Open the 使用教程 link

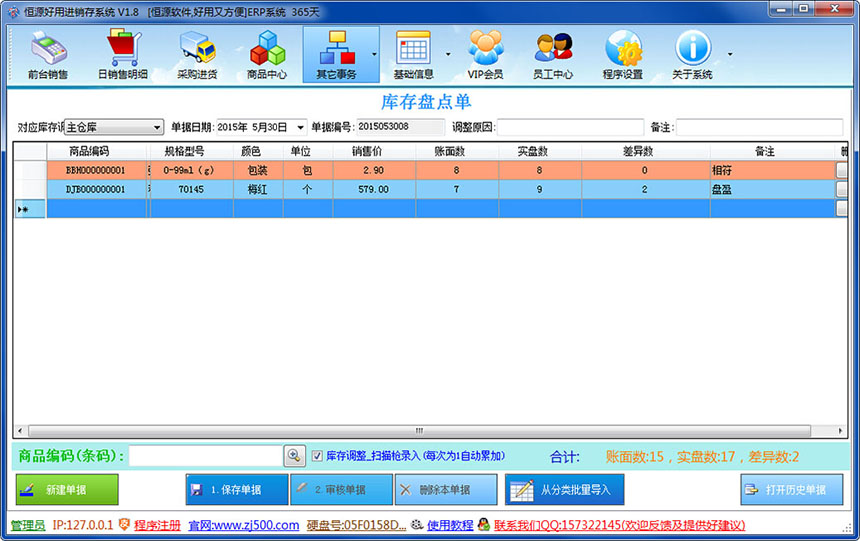click(x=449, y=525)
